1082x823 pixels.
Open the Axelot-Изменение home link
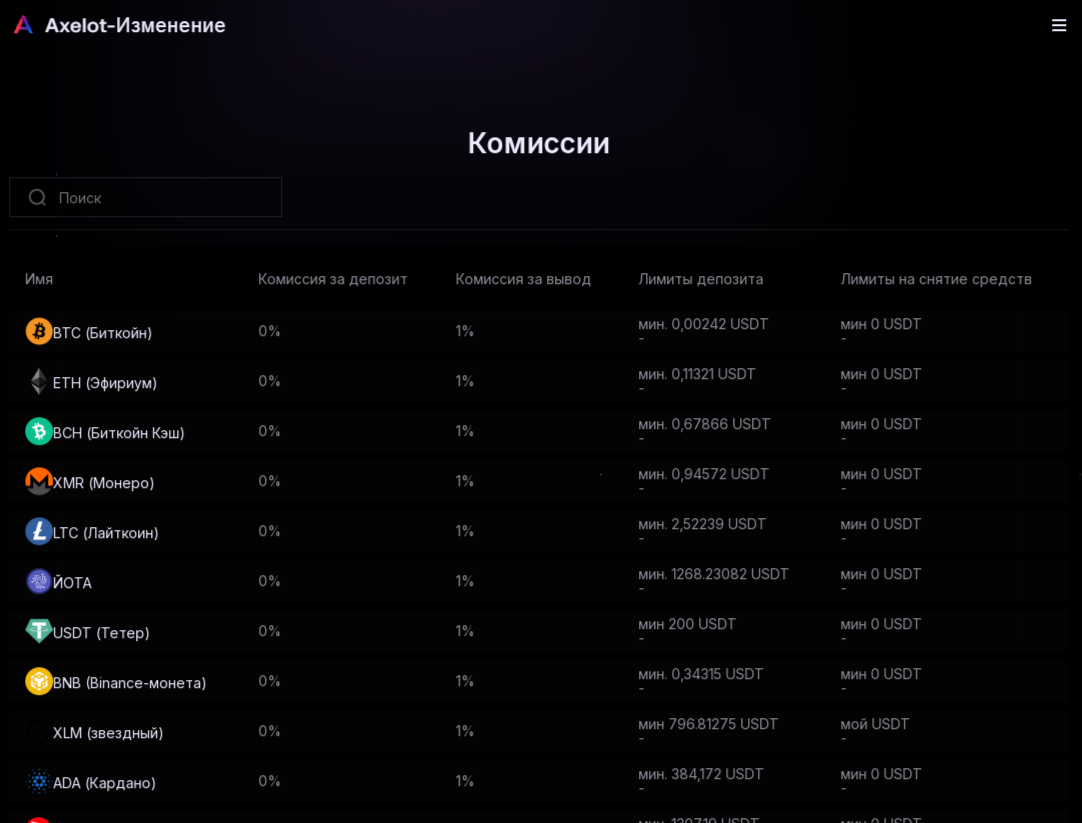pos(135,26)
